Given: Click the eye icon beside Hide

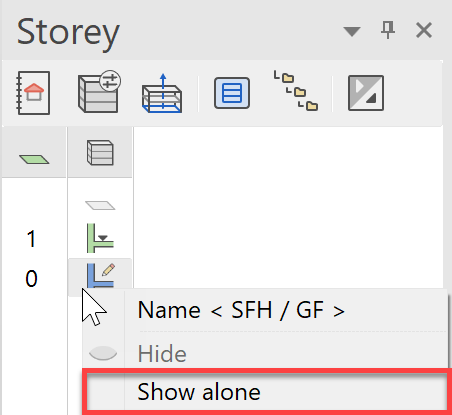Looking at the screenshot, I should pos(103,353).
